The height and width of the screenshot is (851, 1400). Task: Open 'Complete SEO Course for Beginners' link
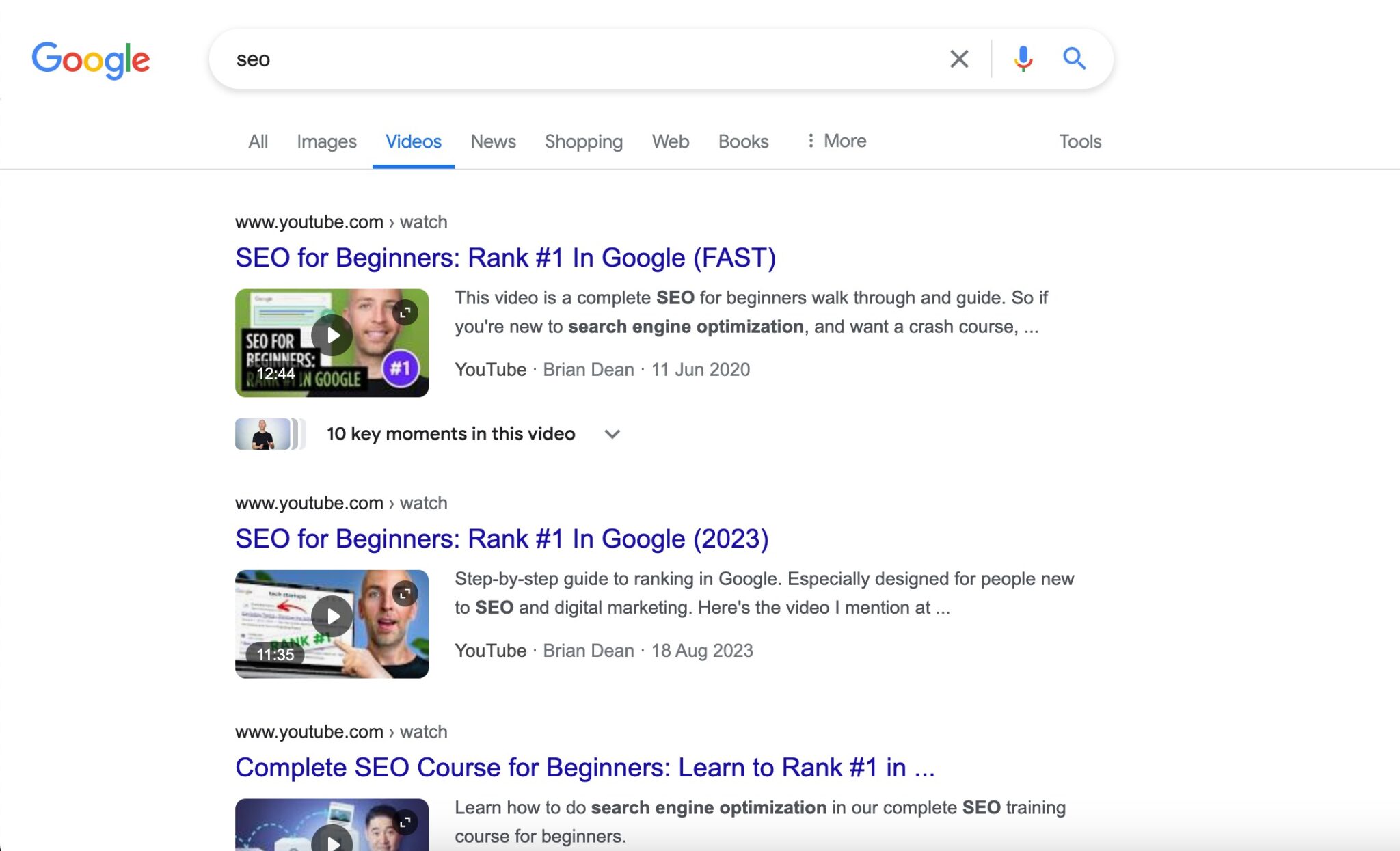(584, 768)
